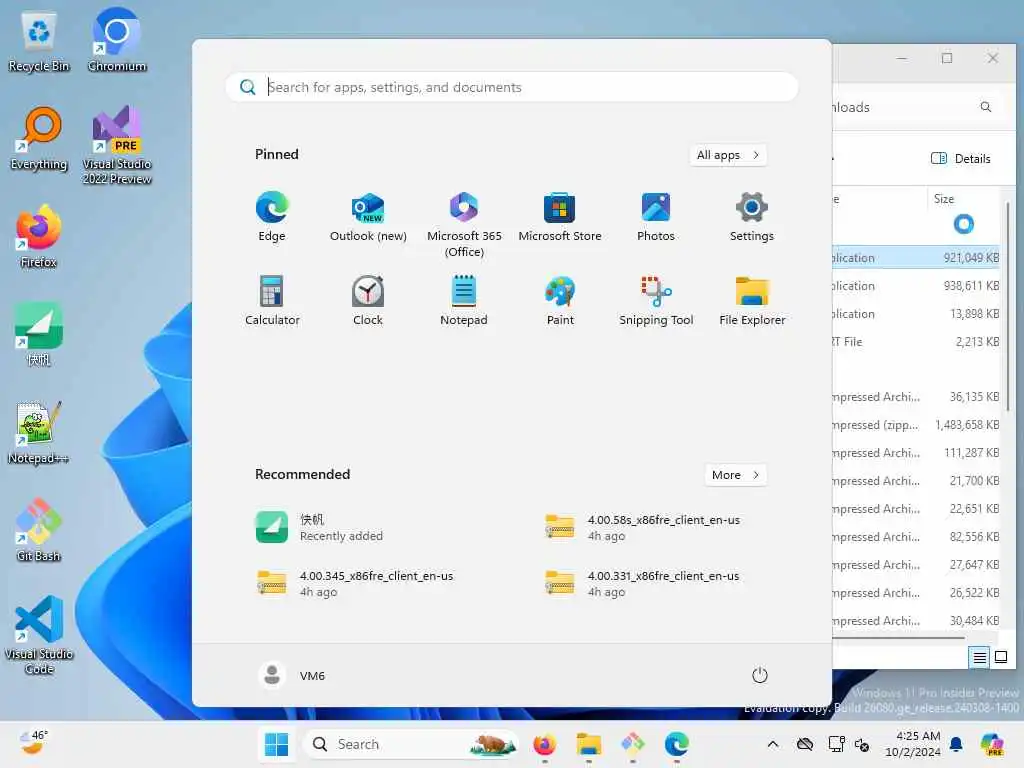Select the 1,483,658 KB compressed file row
Image resolution: width=1024 pixels, height=768 pixels.
pyautogui.click(x=917, y=424)
